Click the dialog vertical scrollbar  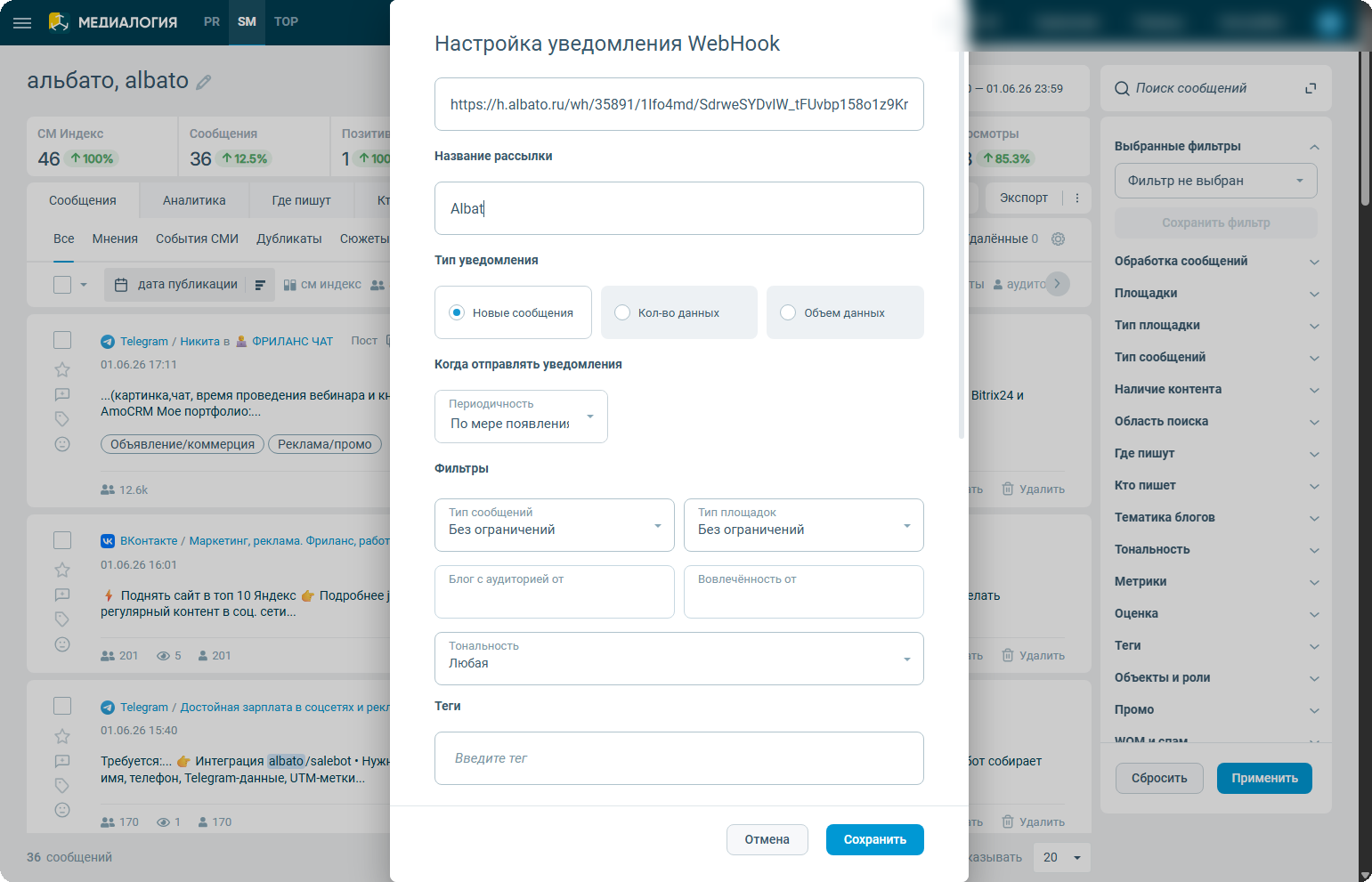pyautogui.click(x=962, y=245)
